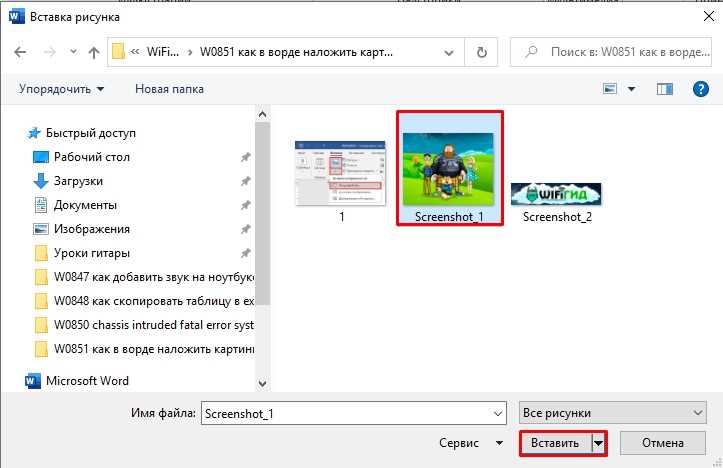Go up one folder level
This screenshot has width=723, height=468.
(x=94, y=52)
